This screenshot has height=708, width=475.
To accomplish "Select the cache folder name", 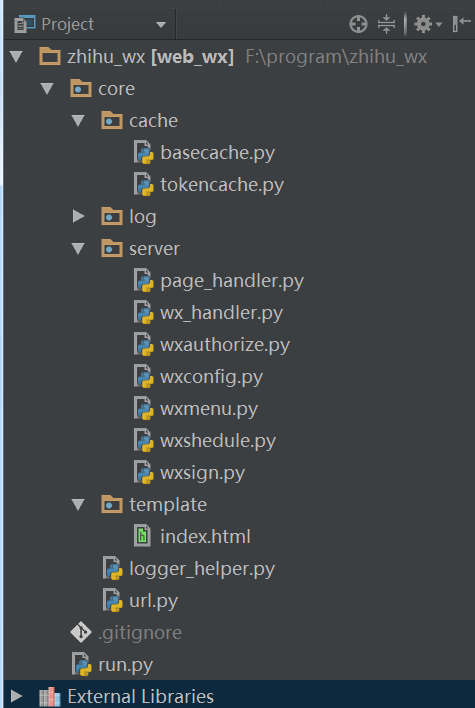I will click(x=154, y=121).
